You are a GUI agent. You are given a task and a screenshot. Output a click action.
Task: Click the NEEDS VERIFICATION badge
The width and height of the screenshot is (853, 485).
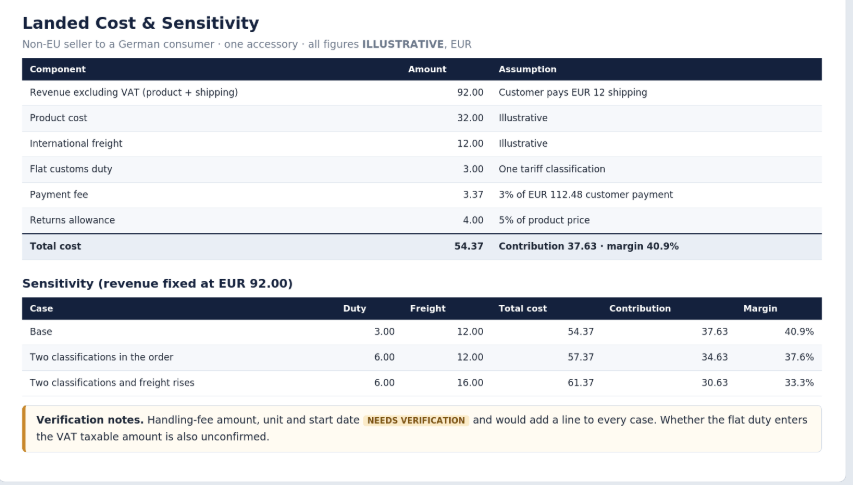[416, 420]
